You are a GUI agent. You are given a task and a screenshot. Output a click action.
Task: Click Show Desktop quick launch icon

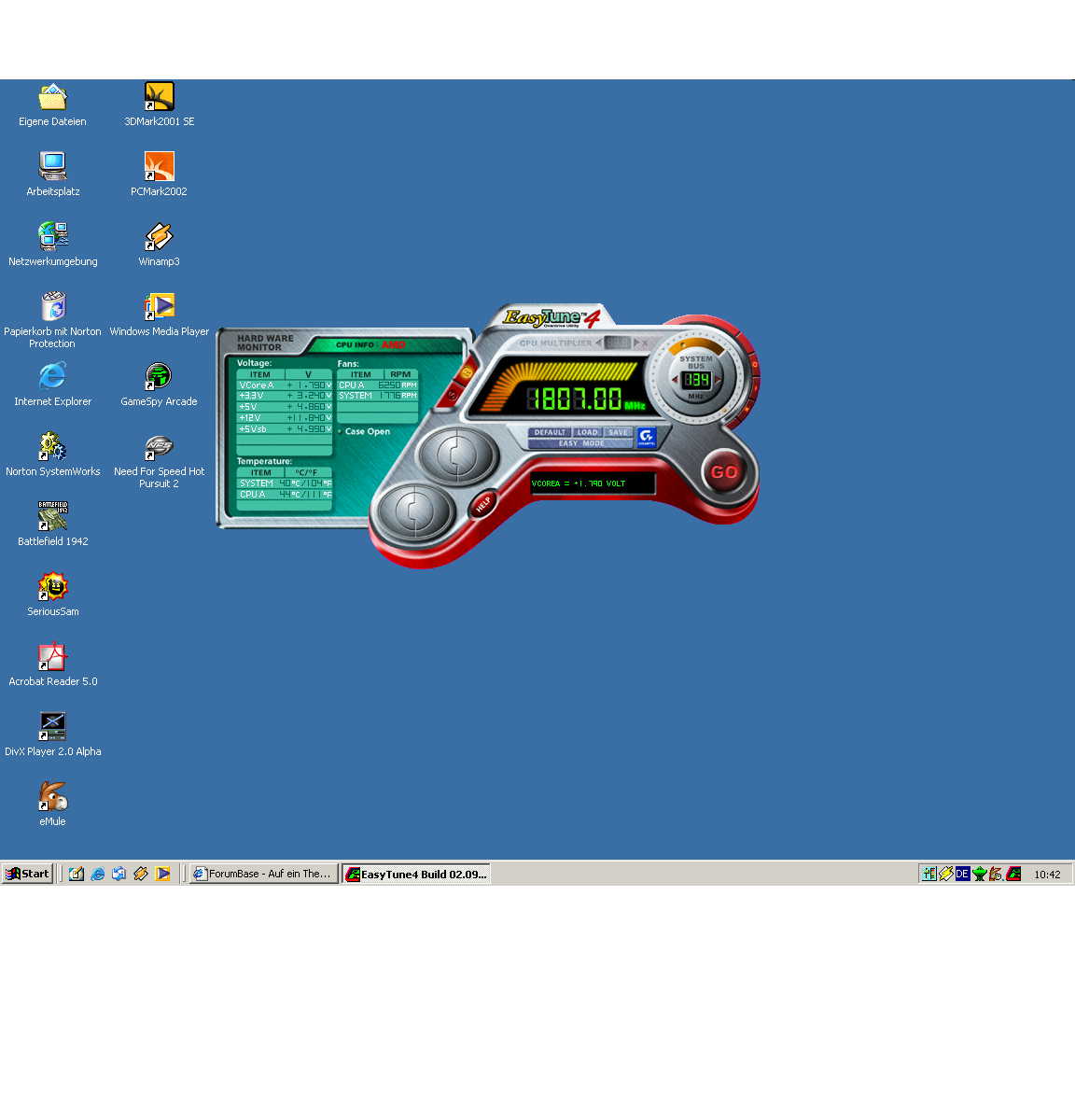[x=77, y=874]
